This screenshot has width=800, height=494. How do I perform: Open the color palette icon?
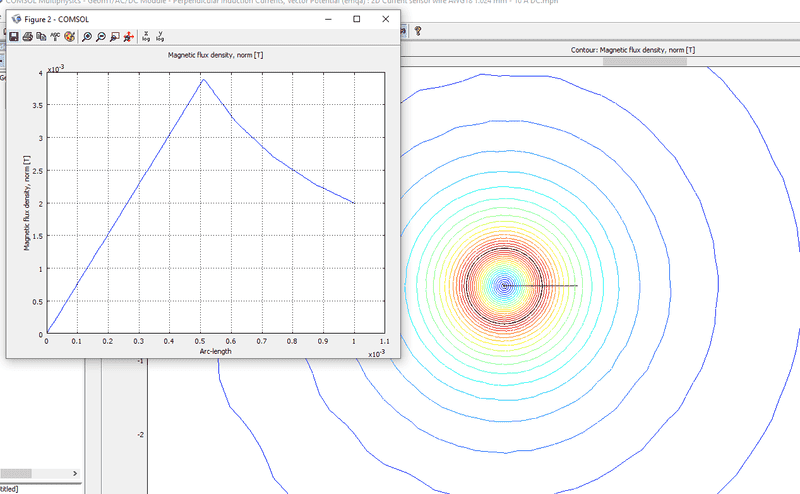(x=69, y=36)
